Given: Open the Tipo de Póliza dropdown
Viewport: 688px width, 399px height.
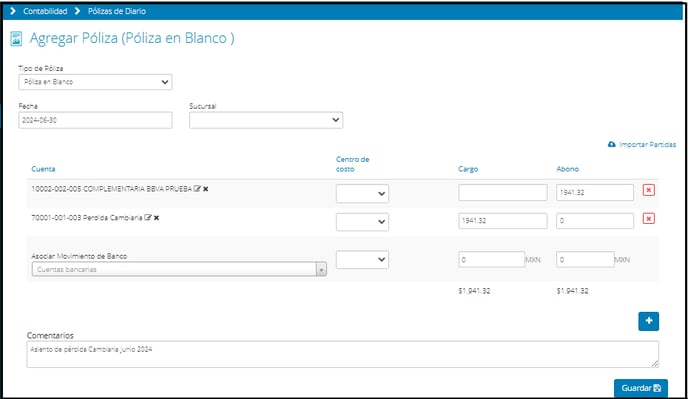Looking at the screenshot, I should pyautogui.click(x=95, y=82).
